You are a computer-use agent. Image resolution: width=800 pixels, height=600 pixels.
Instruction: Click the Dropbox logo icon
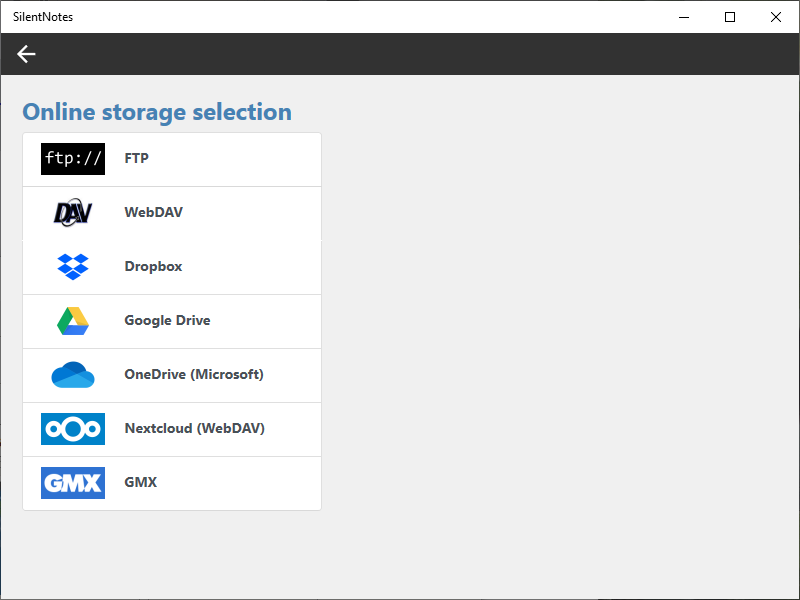[73, 267]
